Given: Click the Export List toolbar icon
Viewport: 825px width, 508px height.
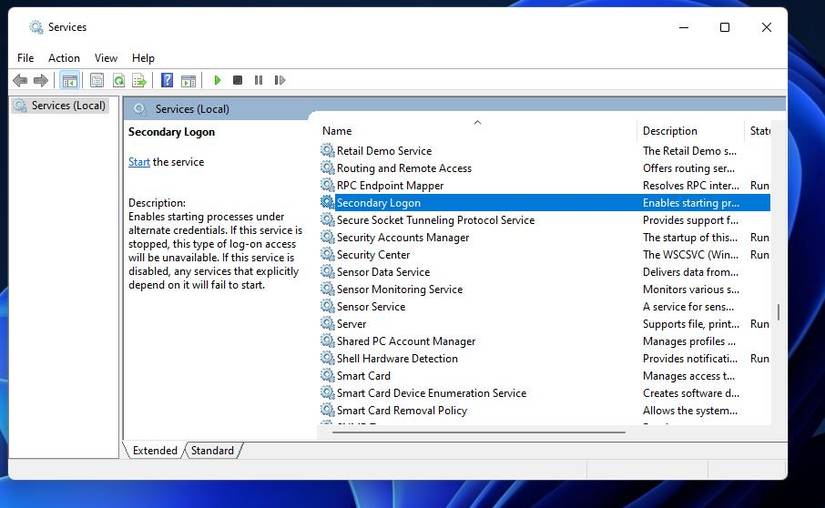Looking at the screenshot, I should [139, 80].
